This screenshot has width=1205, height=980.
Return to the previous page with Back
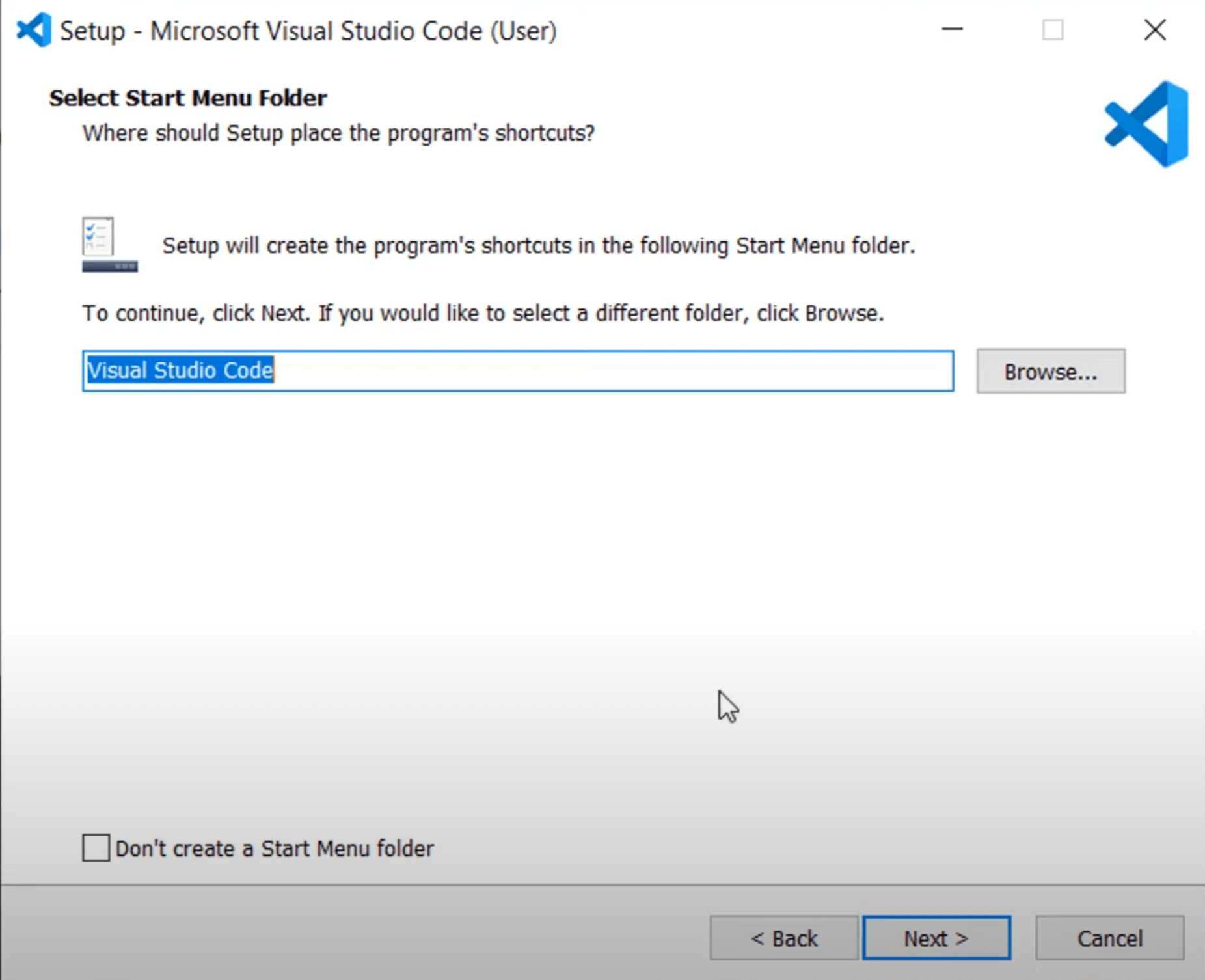[x=783, y=938]
